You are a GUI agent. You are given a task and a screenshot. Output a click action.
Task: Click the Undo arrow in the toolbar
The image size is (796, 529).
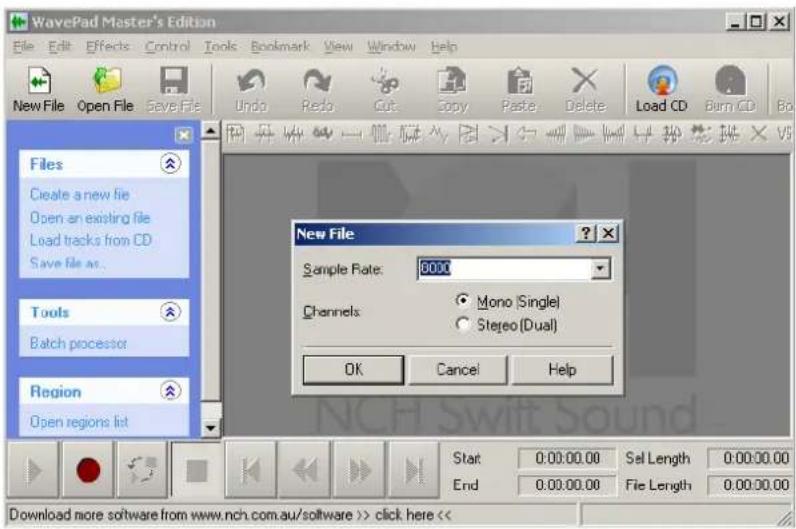point(251,80)
